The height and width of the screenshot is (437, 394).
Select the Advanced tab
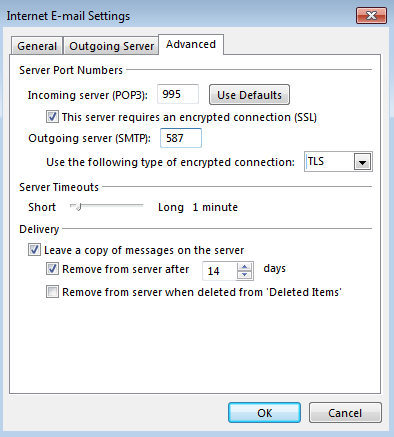pyautogui.click(x=191, y=44)
